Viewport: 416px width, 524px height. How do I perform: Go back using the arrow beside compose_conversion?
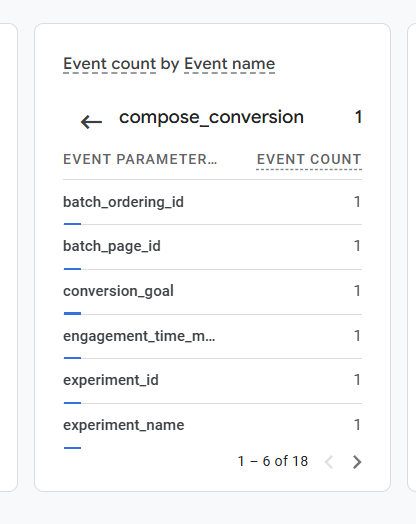click(91, 122)
